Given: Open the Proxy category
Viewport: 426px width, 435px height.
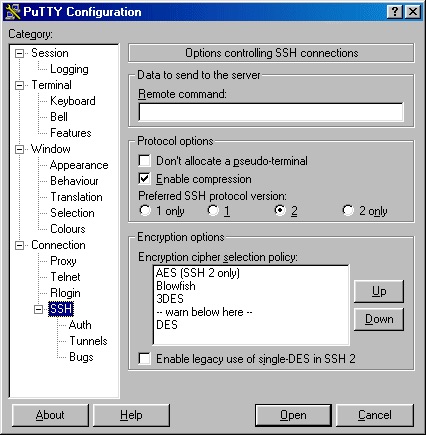Looking at the screenshot, I should (x=63, y=261).
